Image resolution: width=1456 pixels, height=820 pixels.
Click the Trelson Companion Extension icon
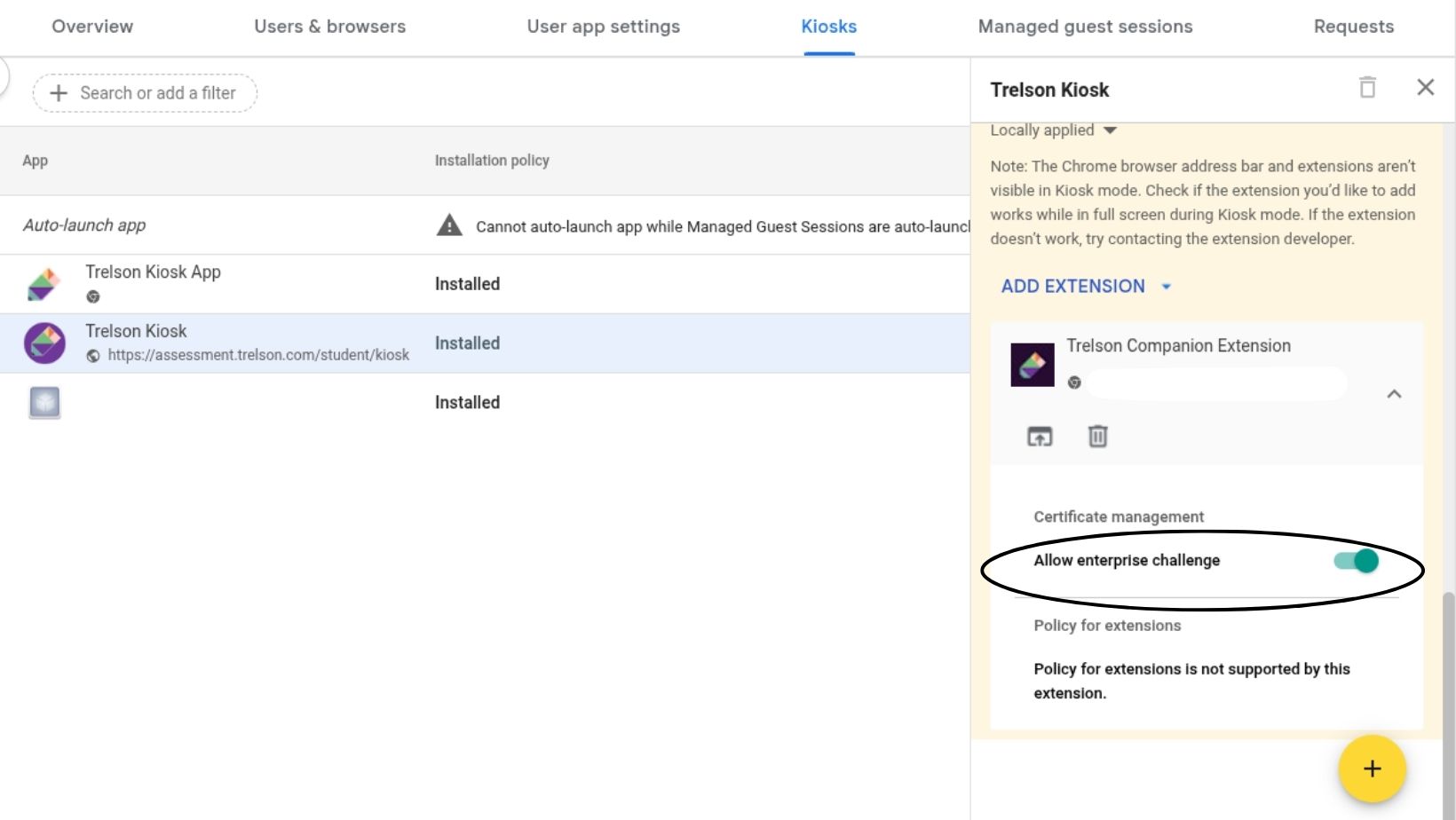coord(1033,365)
